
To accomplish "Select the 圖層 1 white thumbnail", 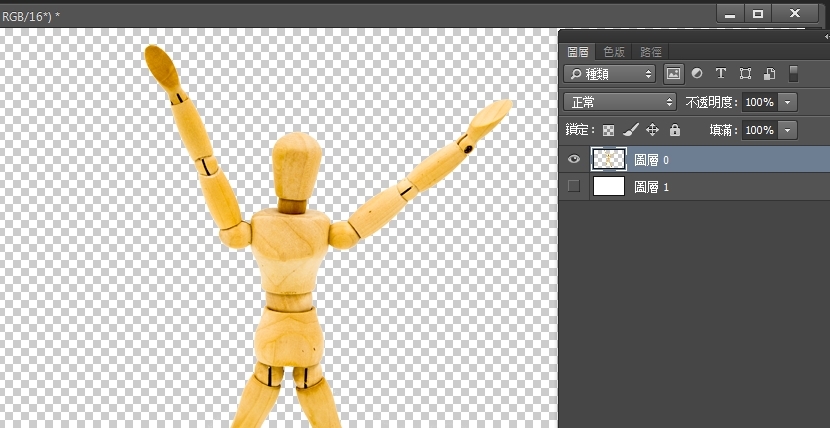I will (609, 186).
